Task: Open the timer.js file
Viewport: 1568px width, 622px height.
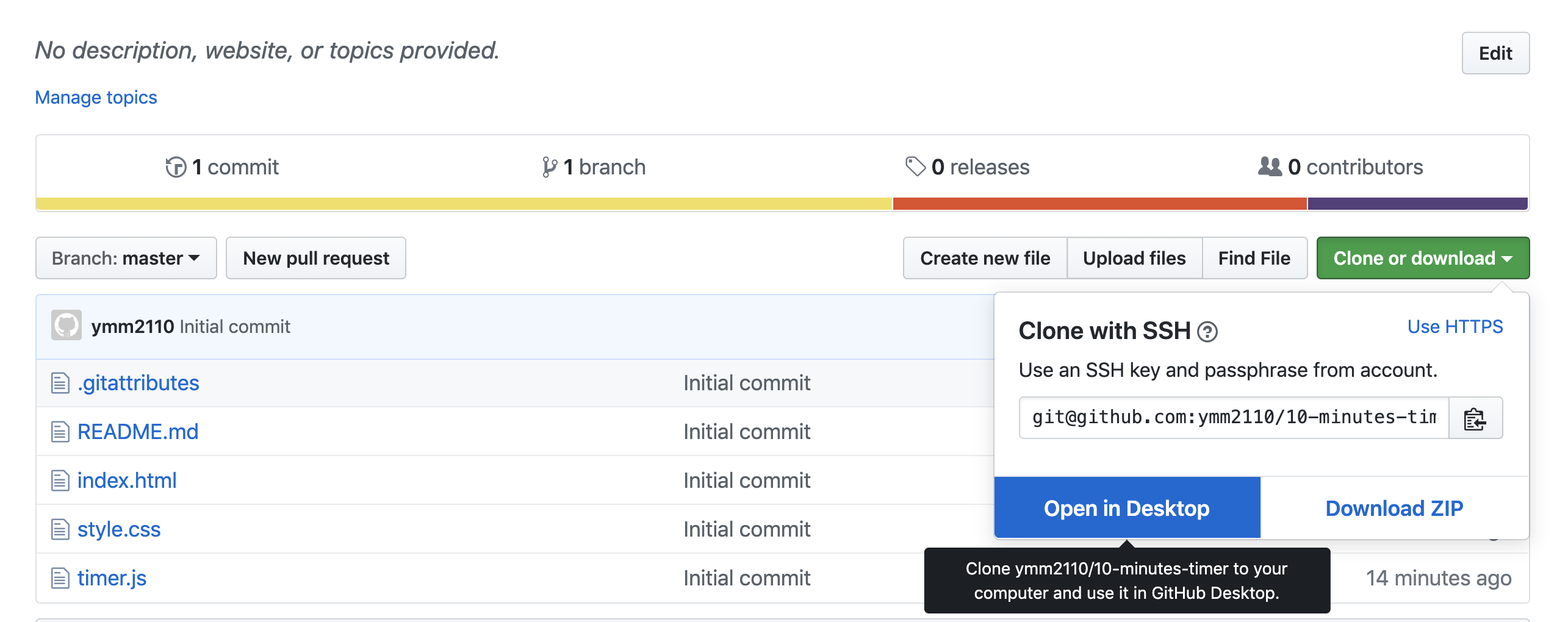Action: point(112,578)
